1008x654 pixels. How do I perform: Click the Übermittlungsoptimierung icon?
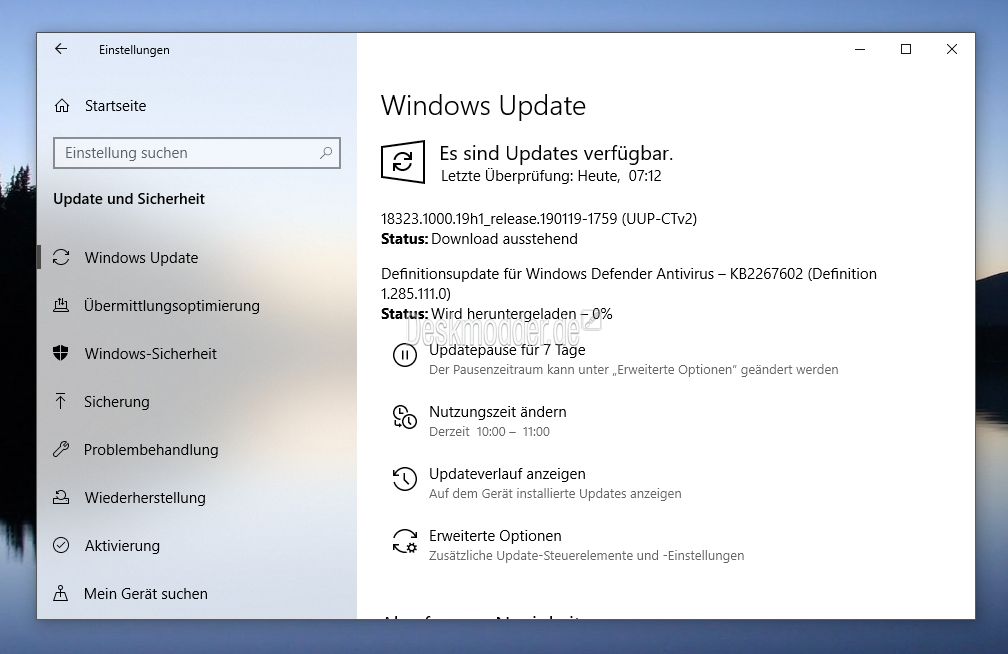click(x=61, y=305)
